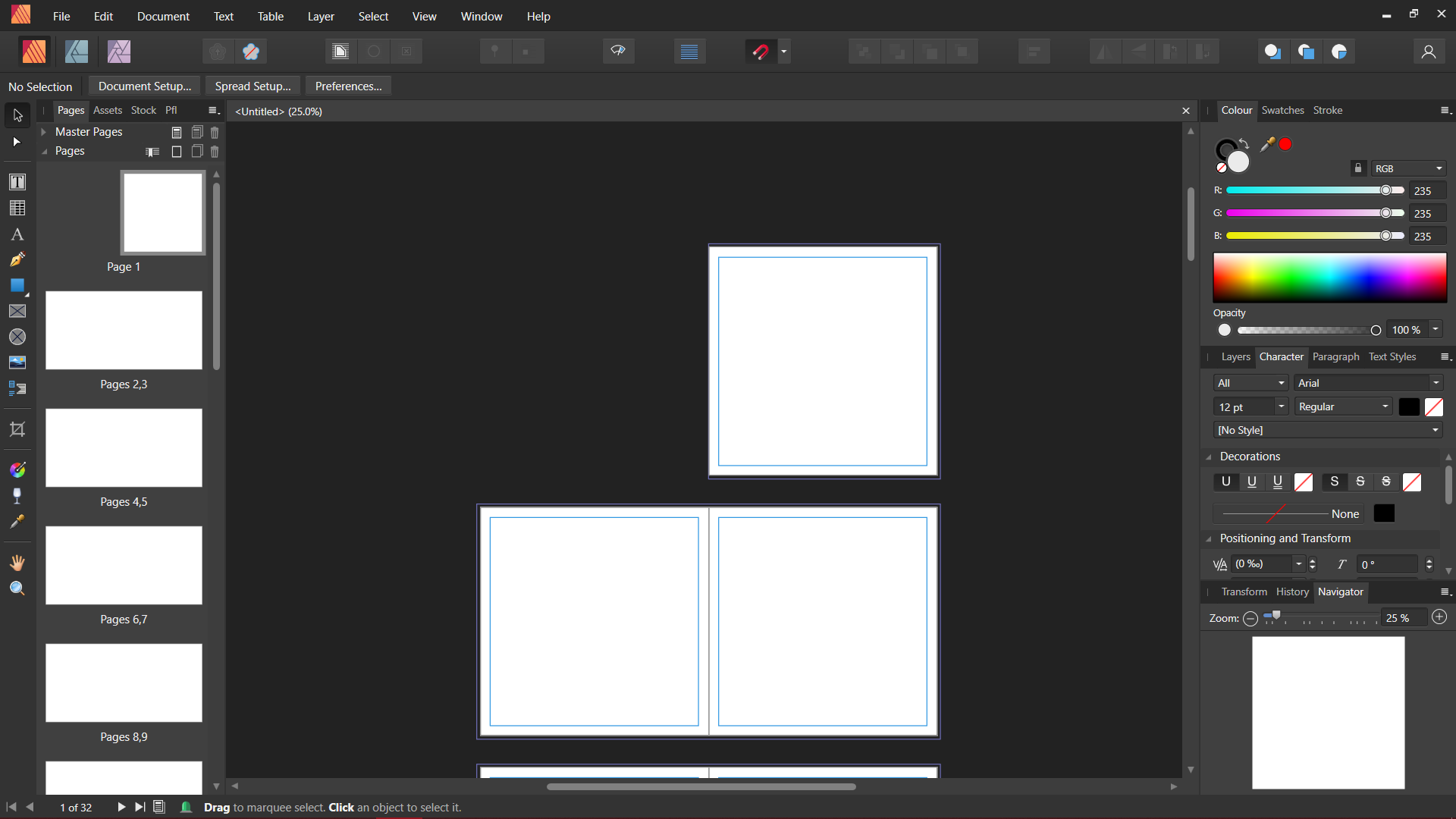This screenshot has width=1456, height=819.
Task: Open the Document menu
Action: pyautogui.click(x=162, y=16)
